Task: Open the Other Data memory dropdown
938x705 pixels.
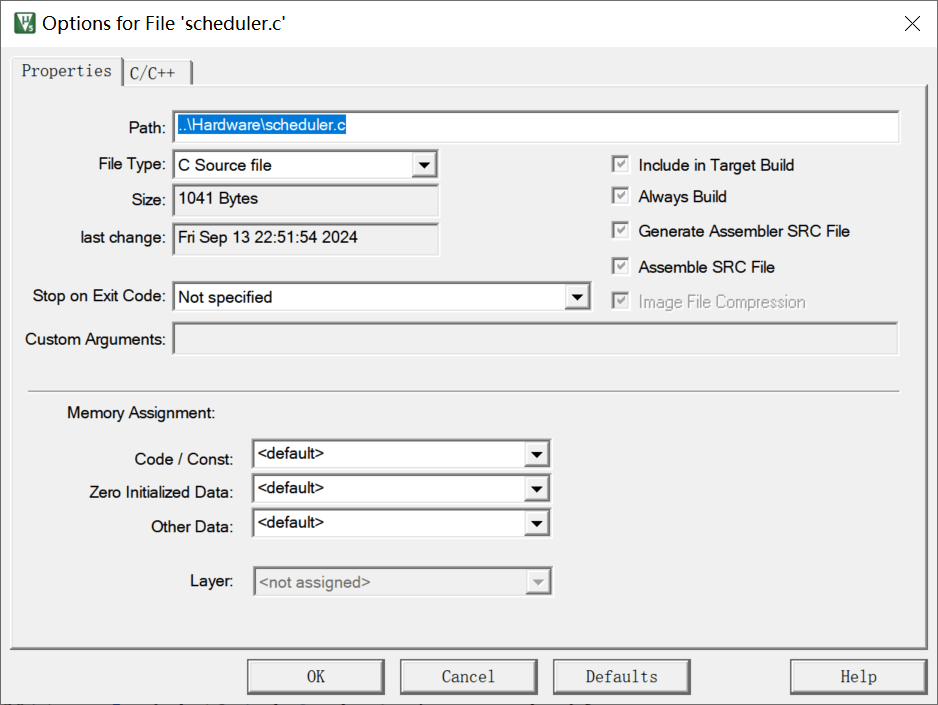Action: [x=537, y=523]
